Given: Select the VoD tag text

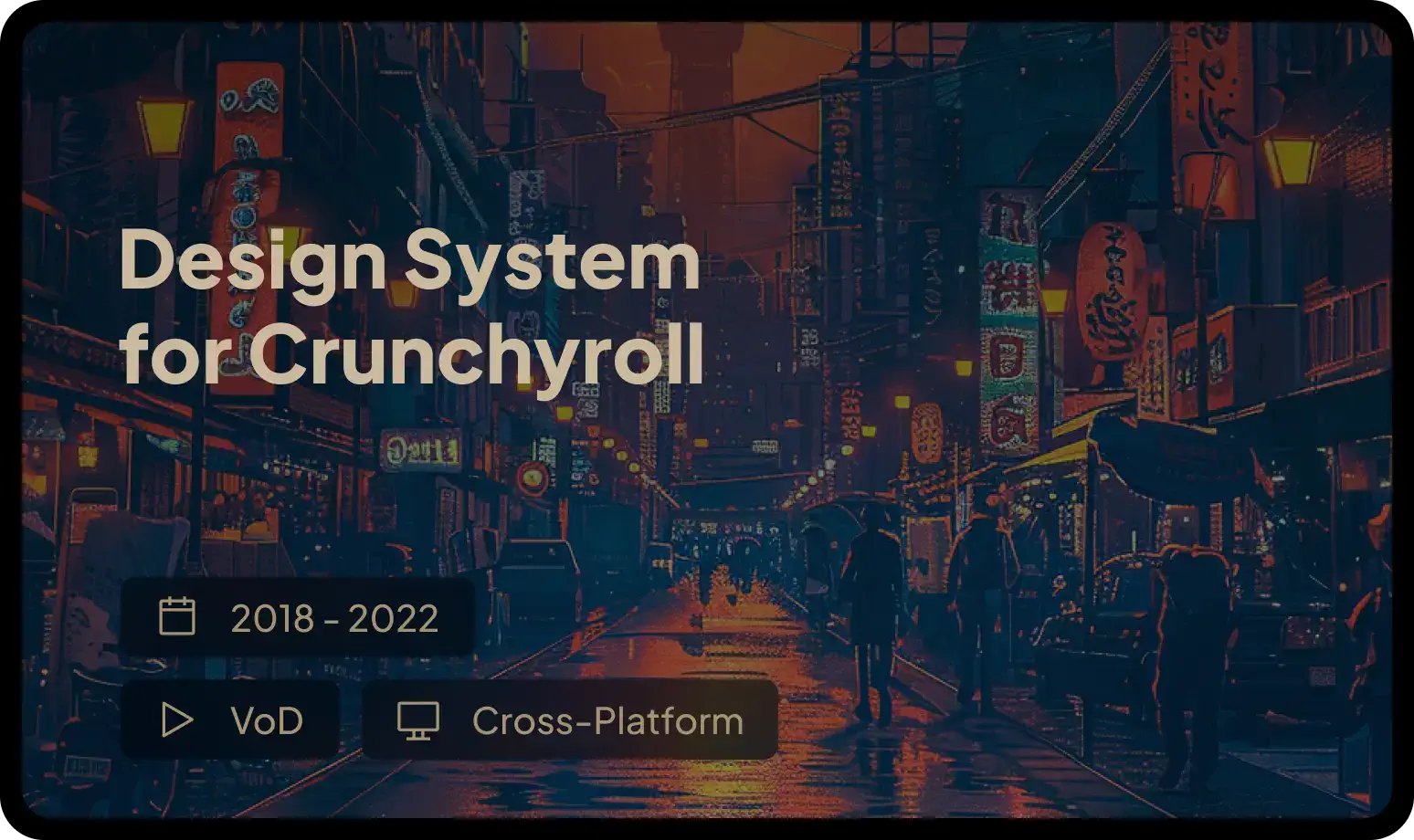Looking at the screenshot, I should (x=267, y=721).
